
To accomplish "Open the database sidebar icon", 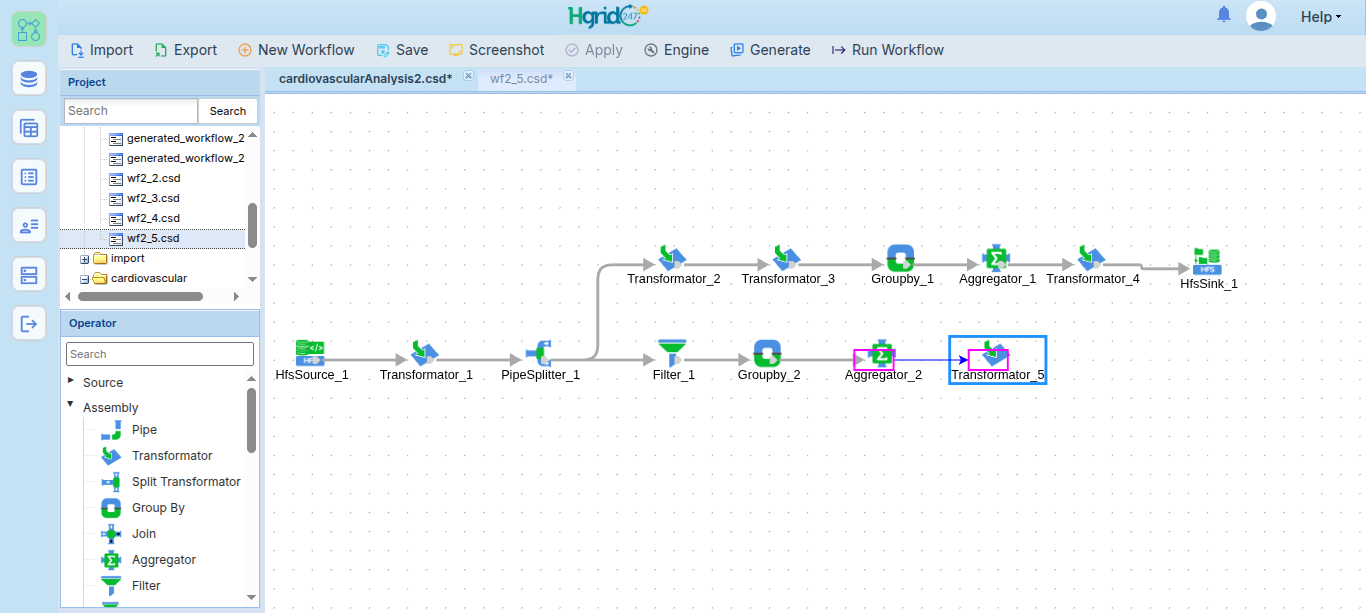I will 29,78.
